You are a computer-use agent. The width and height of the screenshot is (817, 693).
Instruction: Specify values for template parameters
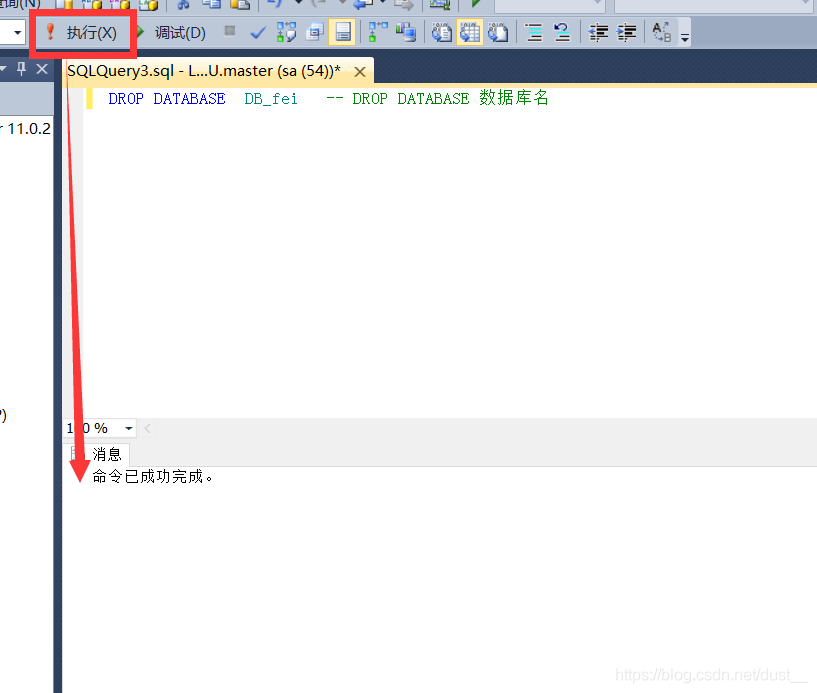point(662,32)
